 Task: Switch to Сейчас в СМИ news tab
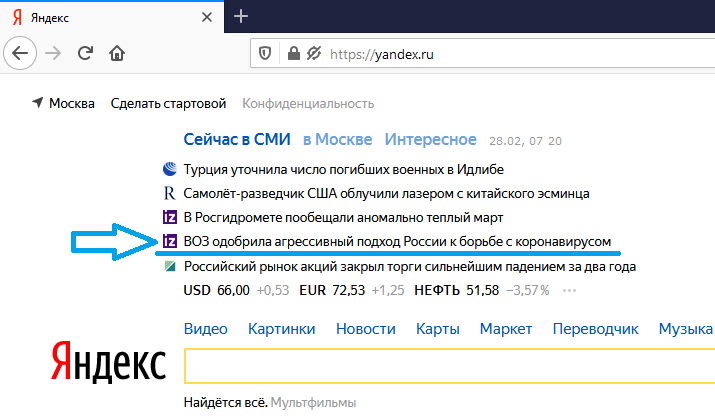click(x=237, y=139)
